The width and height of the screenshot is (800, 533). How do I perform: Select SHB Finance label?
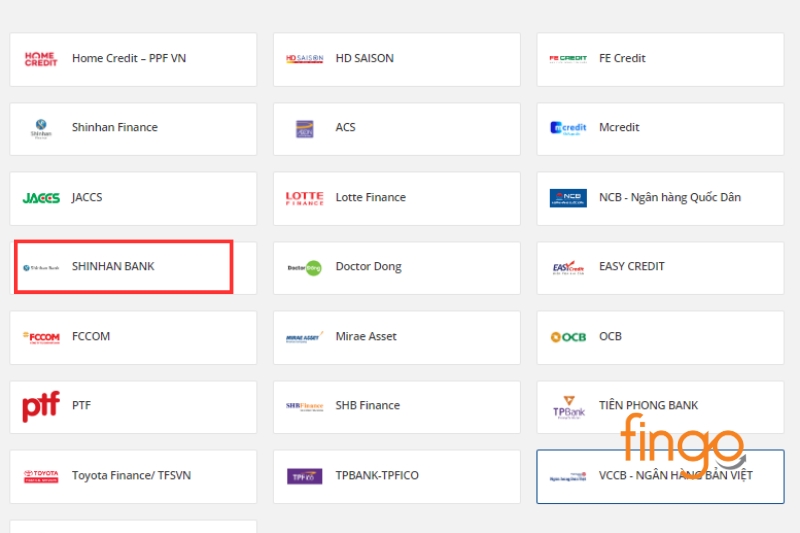[x=367, y=405]
